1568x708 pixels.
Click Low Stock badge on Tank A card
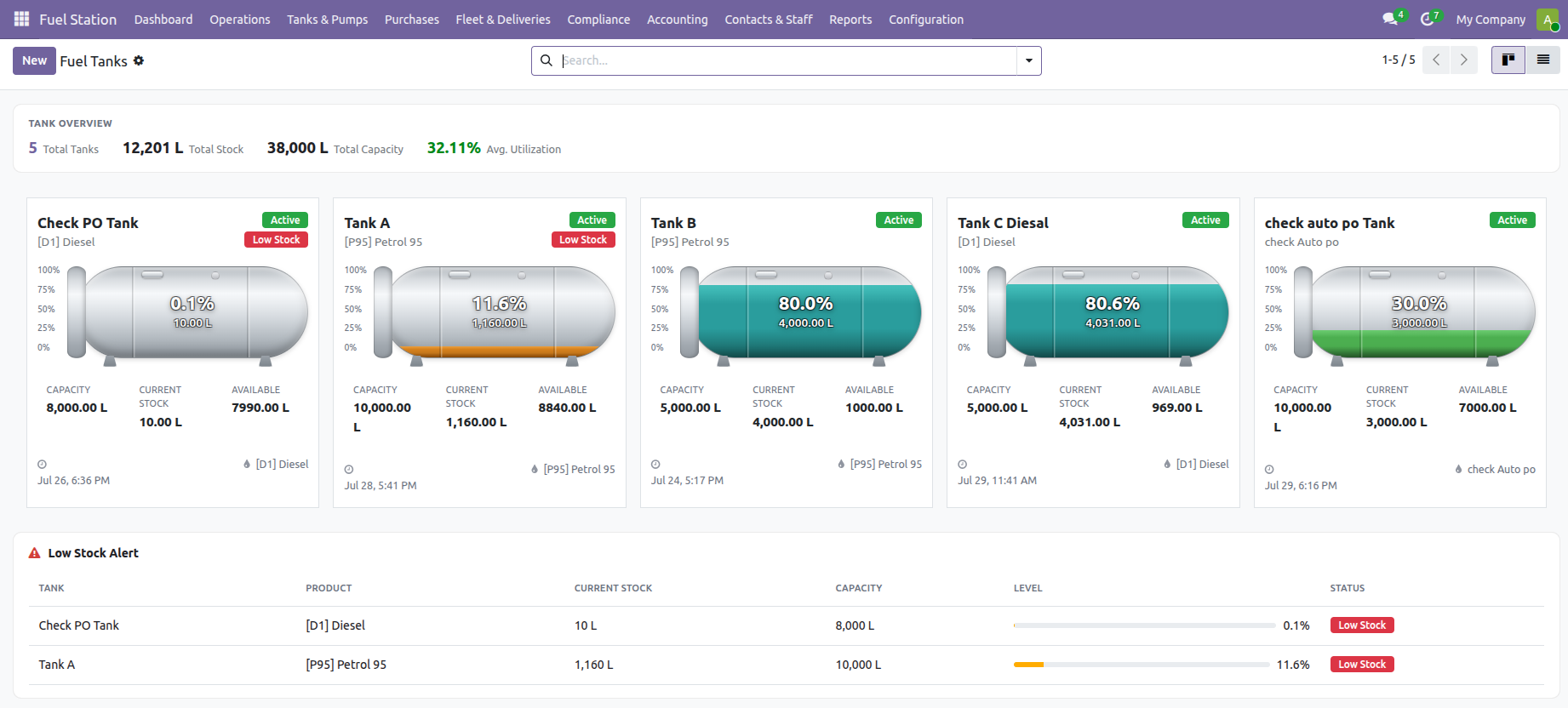click(583, 240)
